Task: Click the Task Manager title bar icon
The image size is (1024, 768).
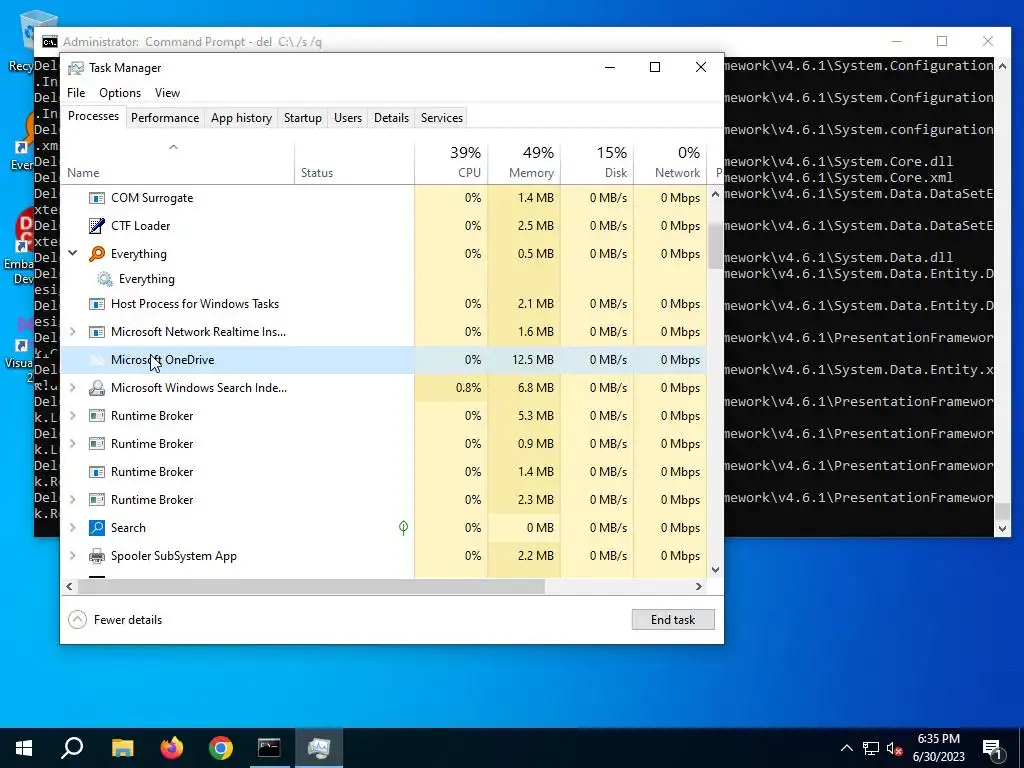Action: 76,68
